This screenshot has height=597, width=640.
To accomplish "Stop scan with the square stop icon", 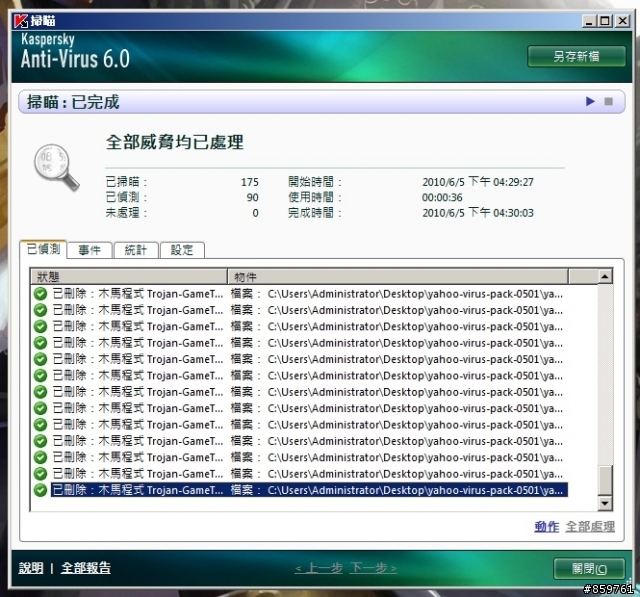I will point(608,101).
